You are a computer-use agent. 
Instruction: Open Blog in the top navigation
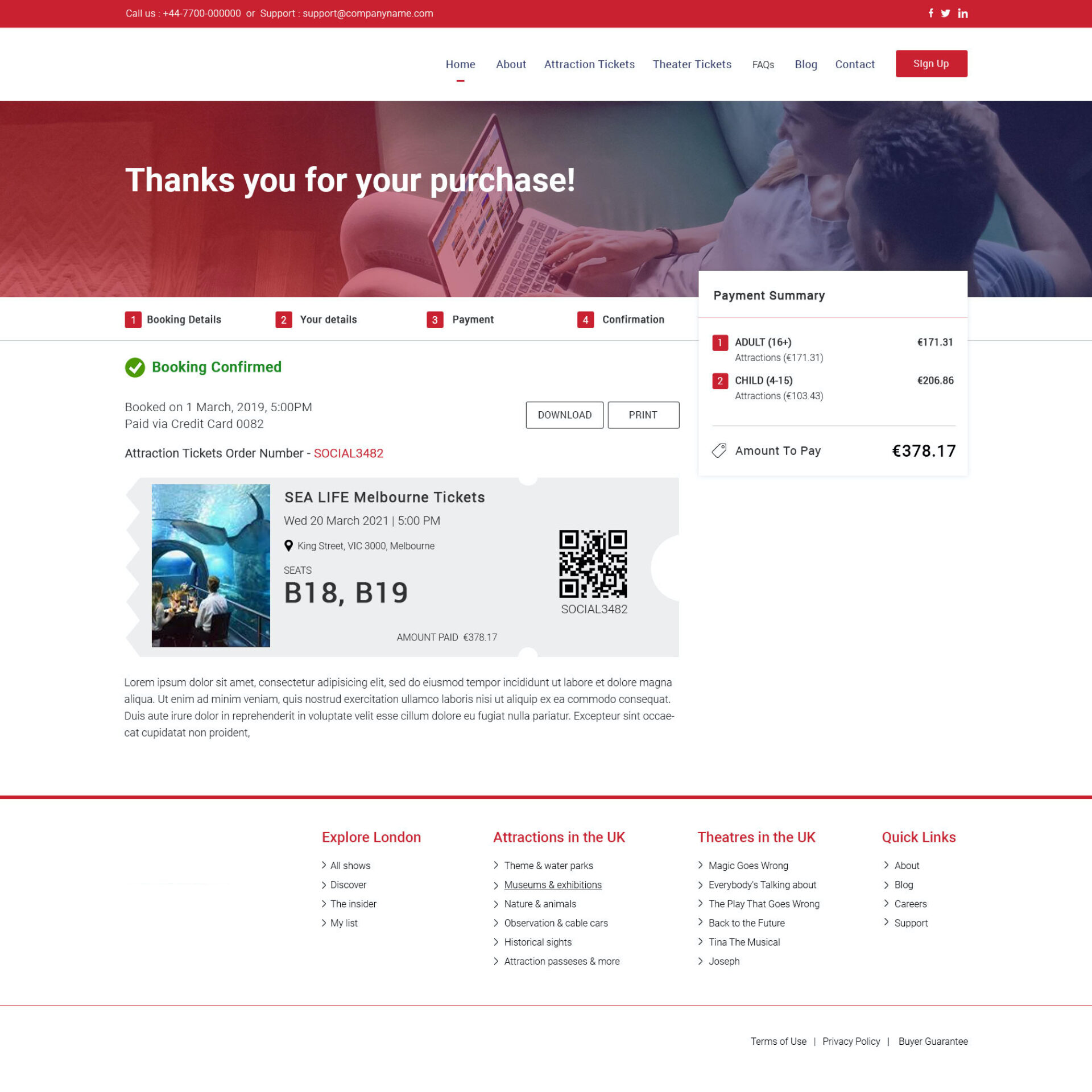[806, 64]
